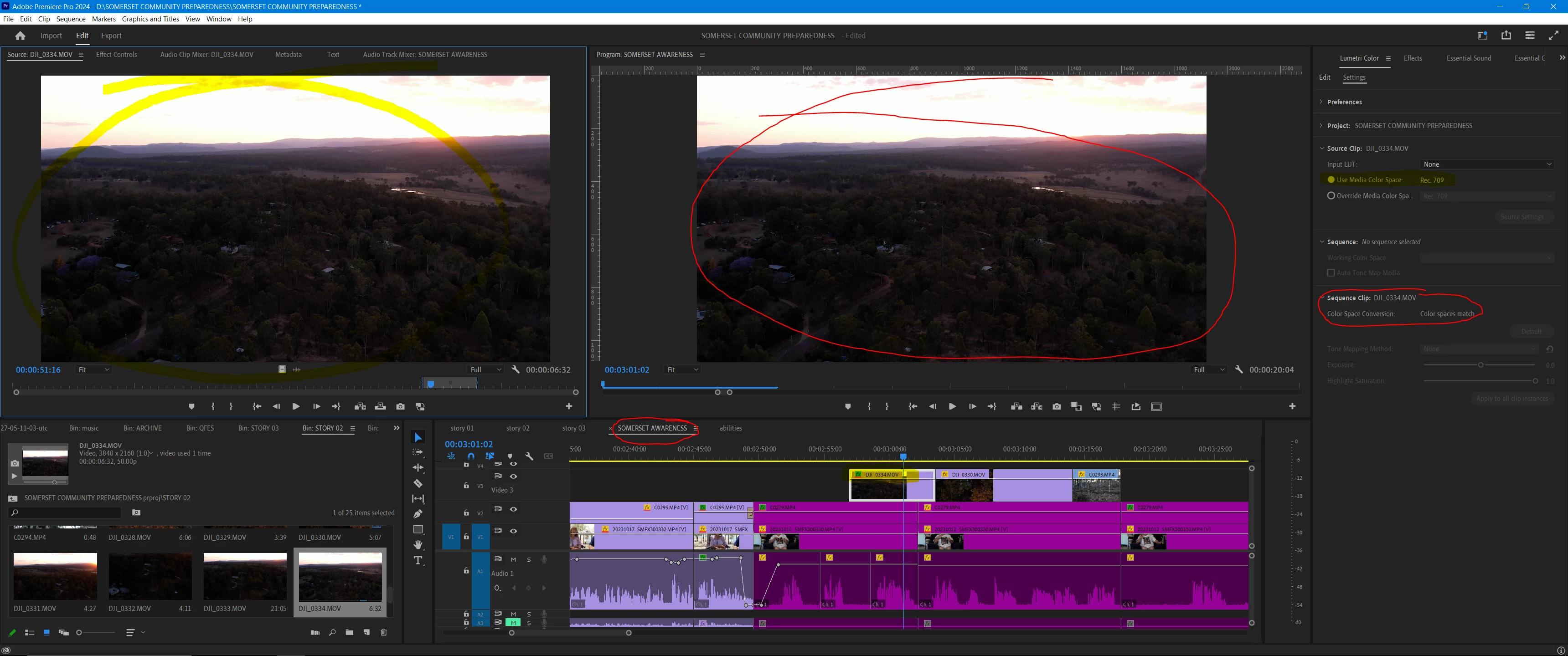The image size is (1568, 656).
Task: Select the DJI_0331.MOV thumbnail in the bin
Action: click(x=55, y=576)
